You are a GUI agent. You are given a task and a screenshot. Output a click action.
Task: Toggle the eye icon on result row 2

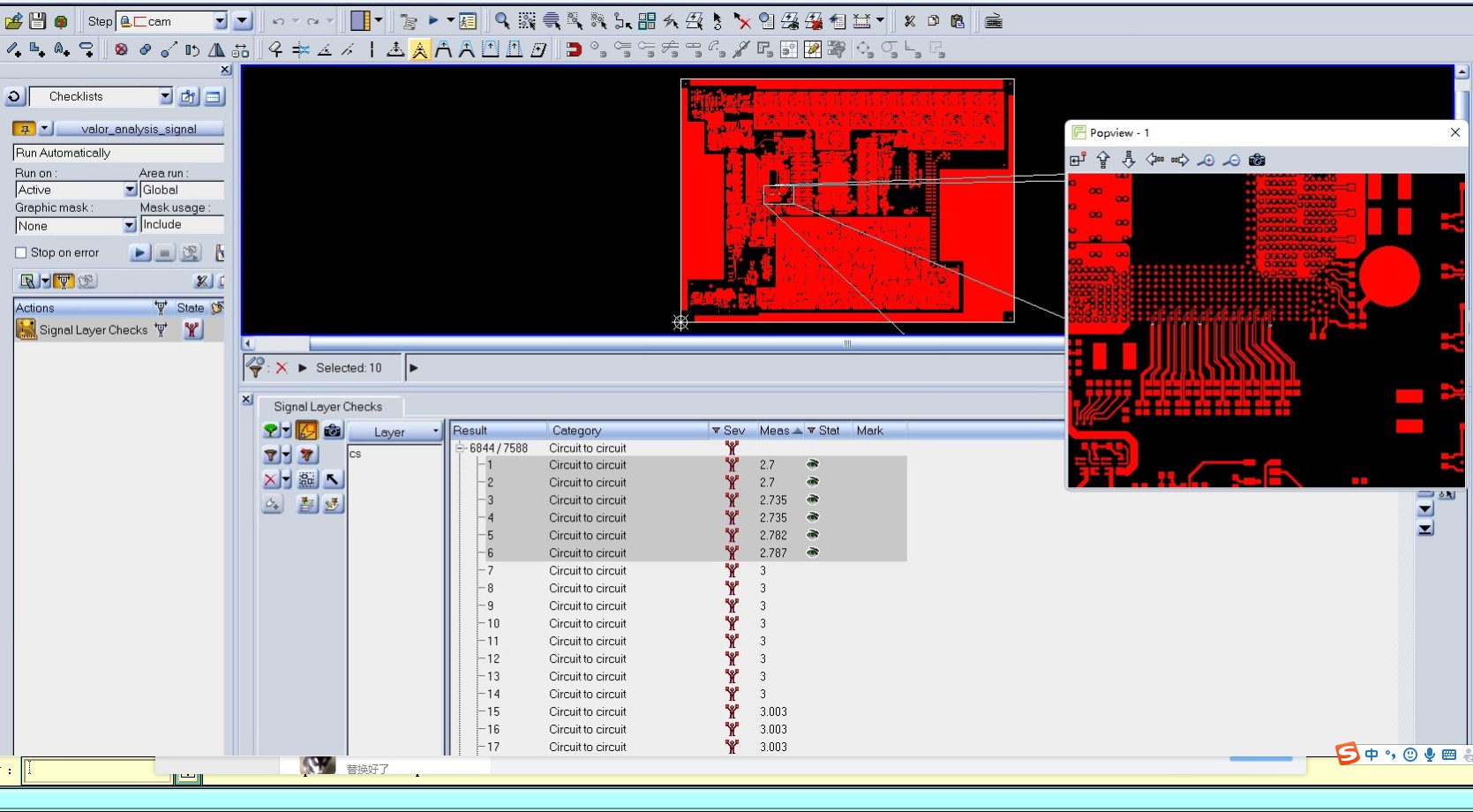(813, 482)
